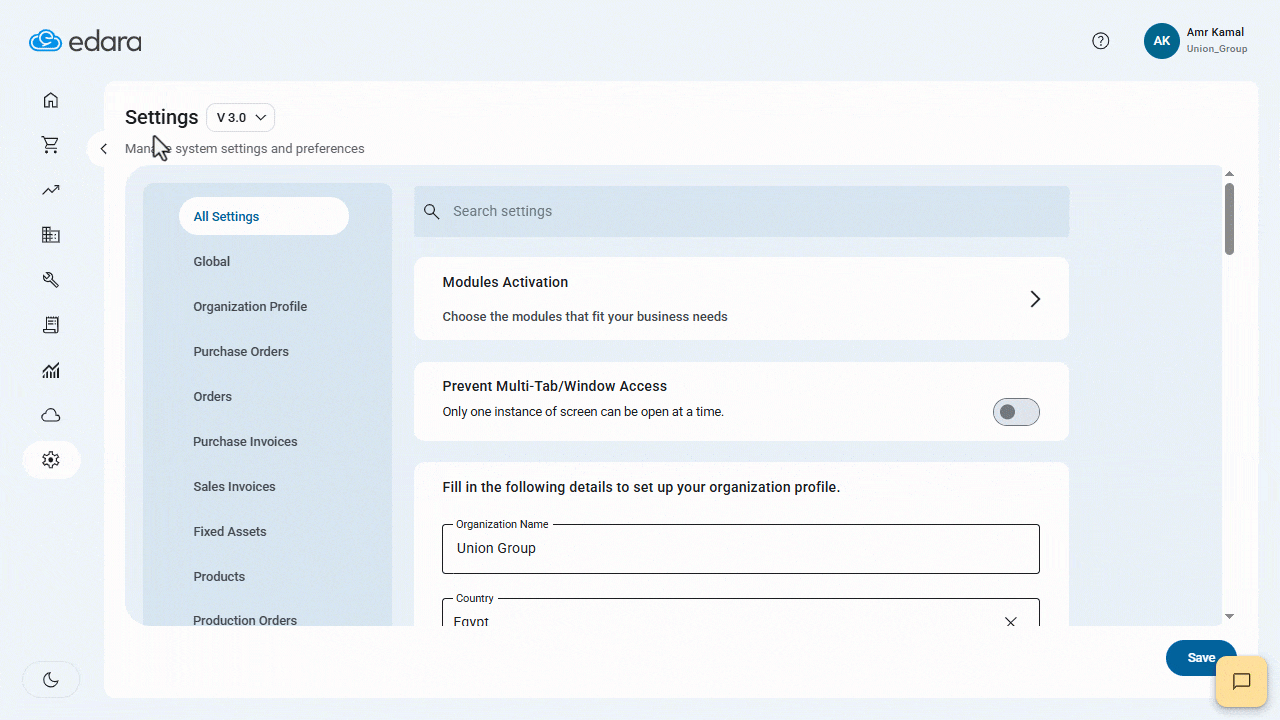
Task: Click the Save button
Action: [1201, 657]
